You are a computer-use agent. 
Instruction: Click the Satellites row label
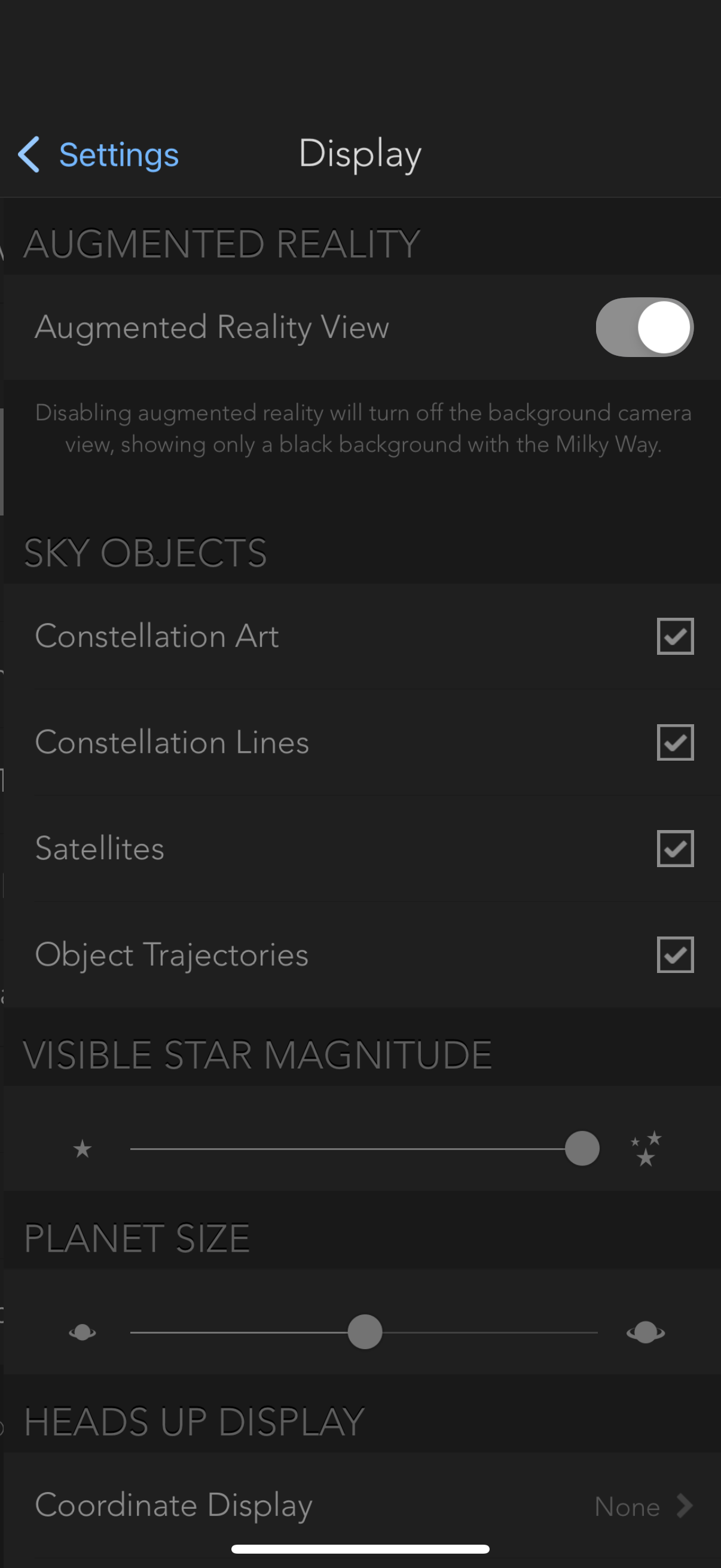point(100,848)
